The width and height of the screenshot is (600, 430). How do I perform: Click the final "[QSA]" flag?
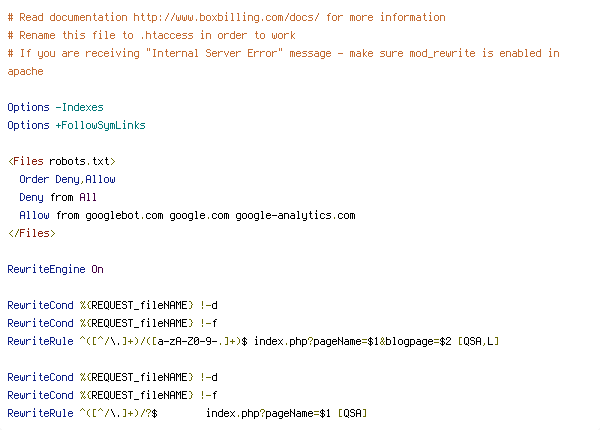pos(352,413)
